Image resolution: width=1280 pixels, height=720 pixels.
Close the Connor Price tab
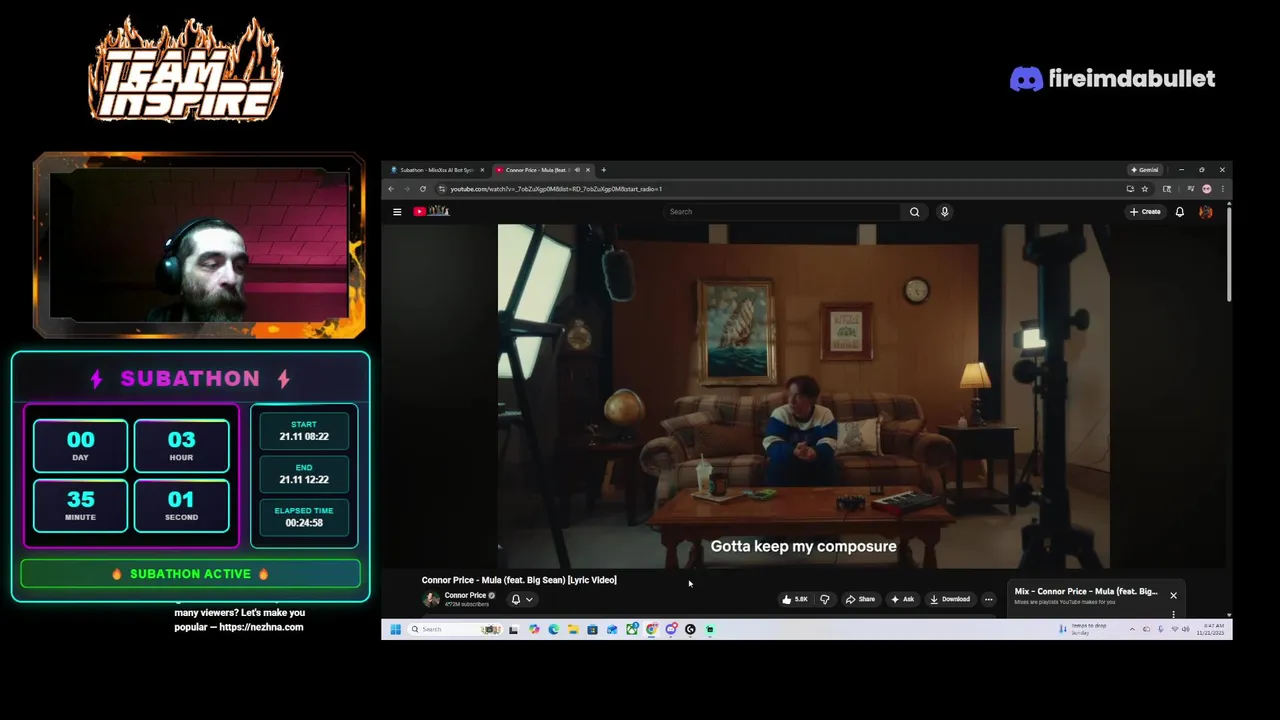pyautogui.click(x=588, y=170)
